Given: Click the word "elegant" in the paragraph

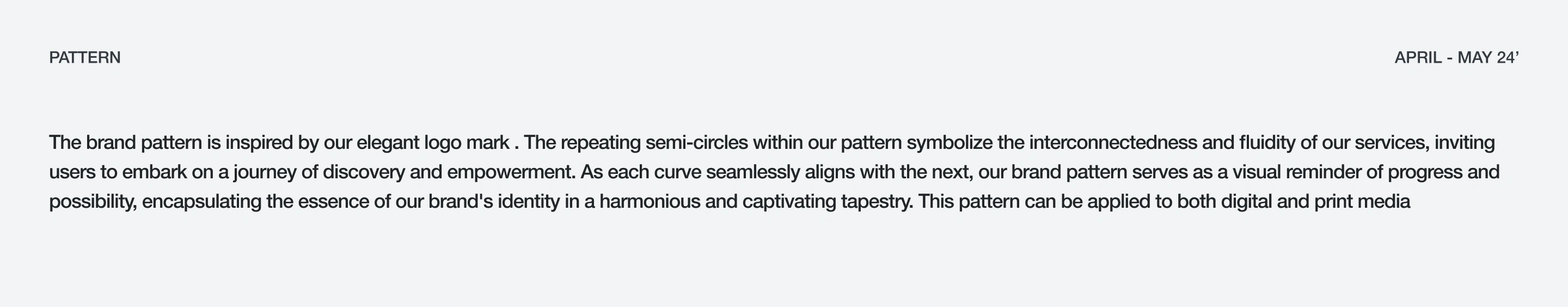Looking at the screenshot, I should [x=388, y=142].
